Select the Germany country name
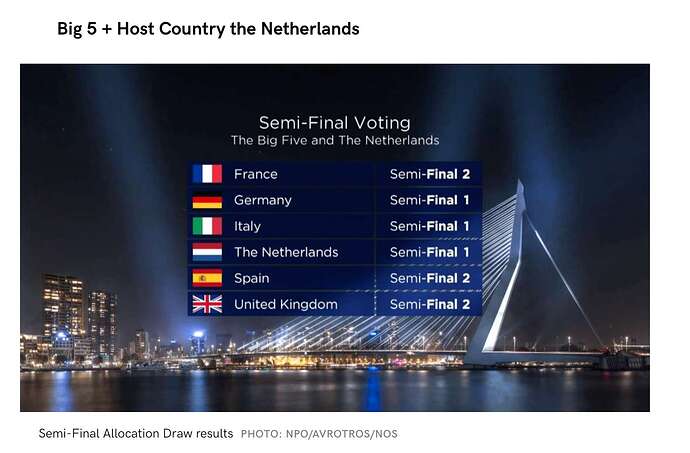690x453 pixels. coord(263,200)
